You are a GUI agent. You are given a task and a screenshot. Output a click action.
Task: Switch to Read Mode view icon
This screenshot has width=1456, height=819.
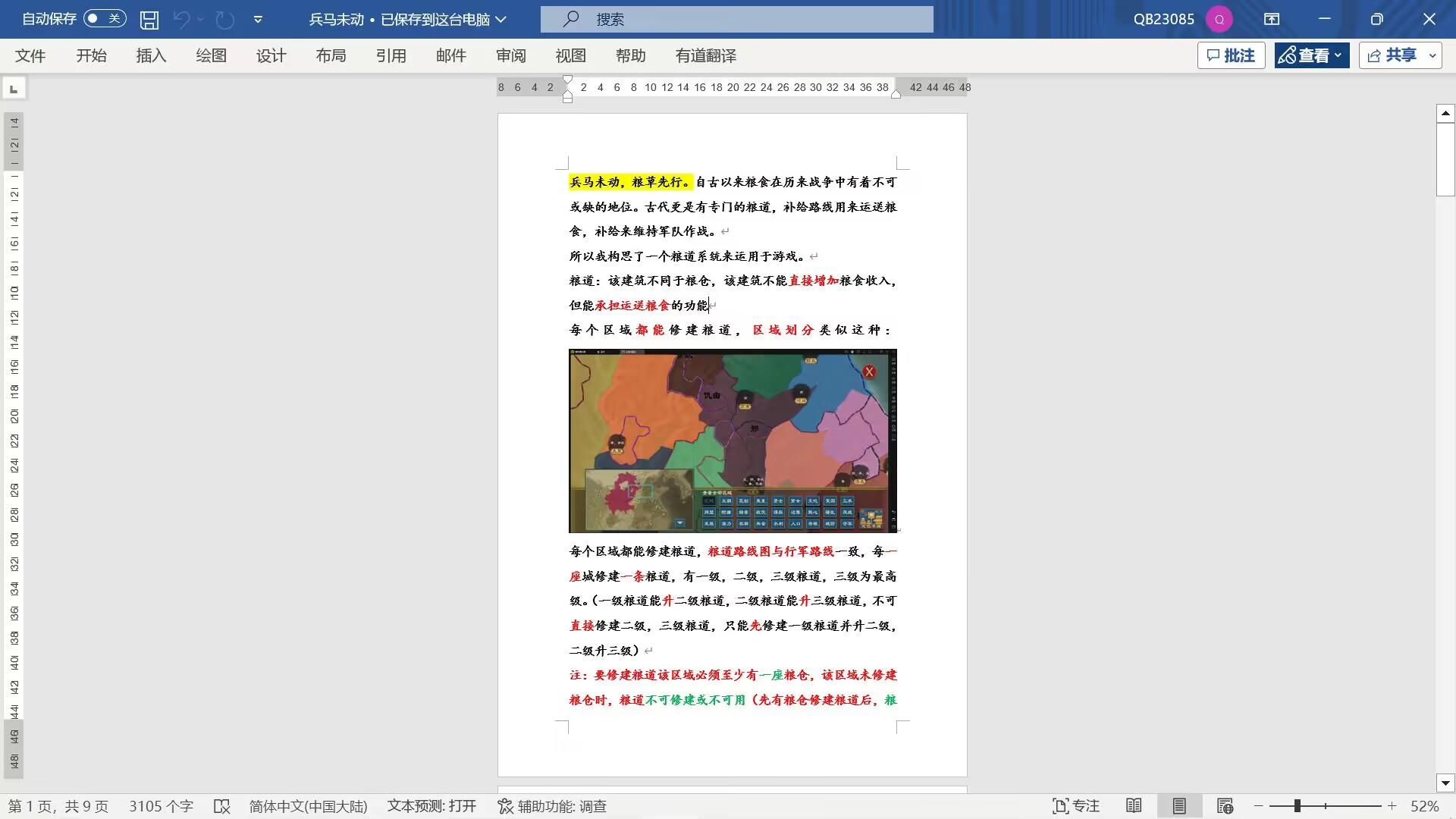click(x=1134, y=806)
